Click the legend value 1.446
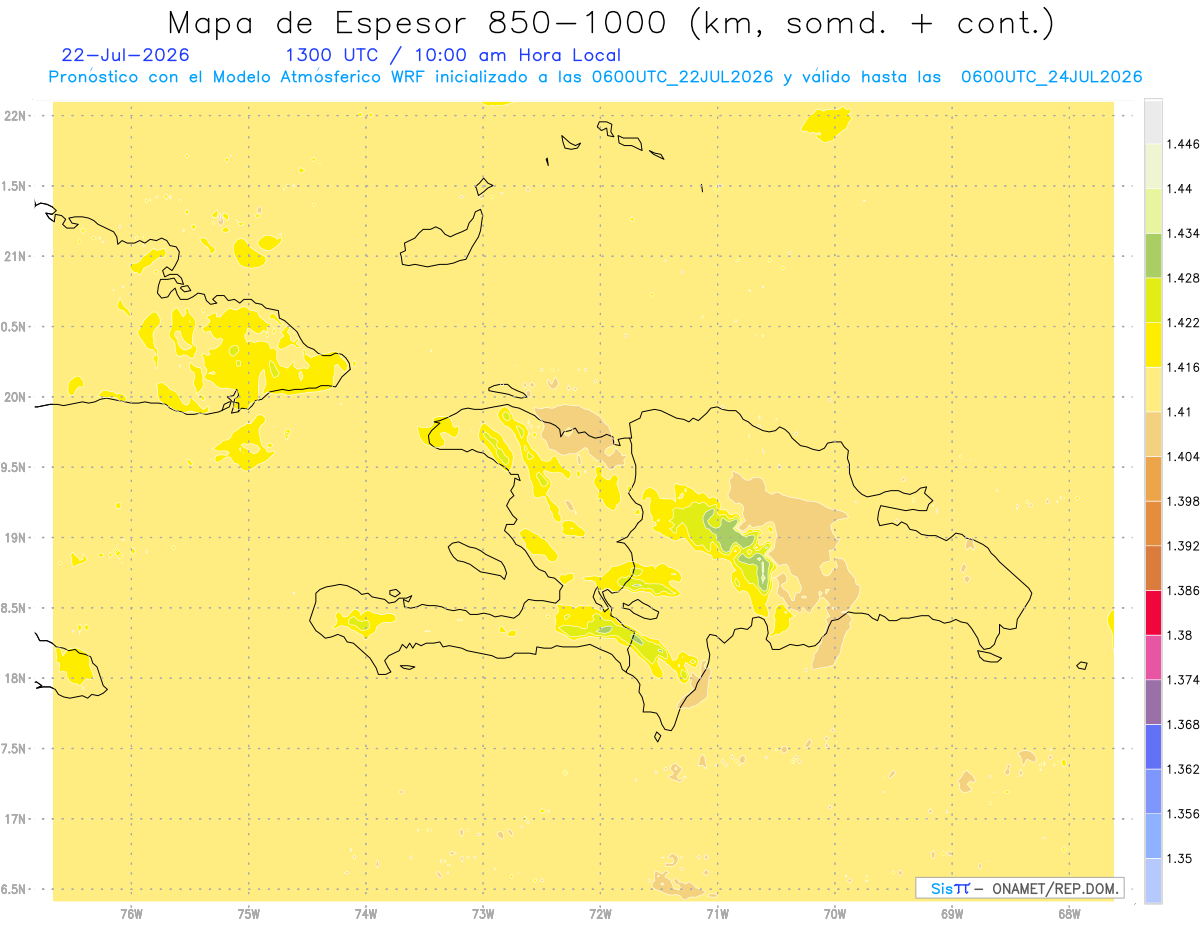Screen dimensions: 1200x927 coord(1183,144)
